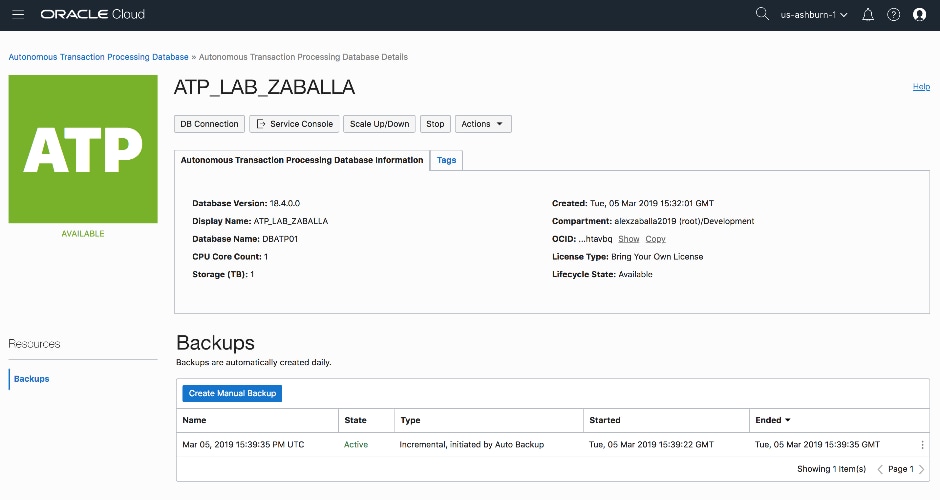Expand the Actions dropdown button
This screenshot has height=500, width=940.
[x=483, y=124]
